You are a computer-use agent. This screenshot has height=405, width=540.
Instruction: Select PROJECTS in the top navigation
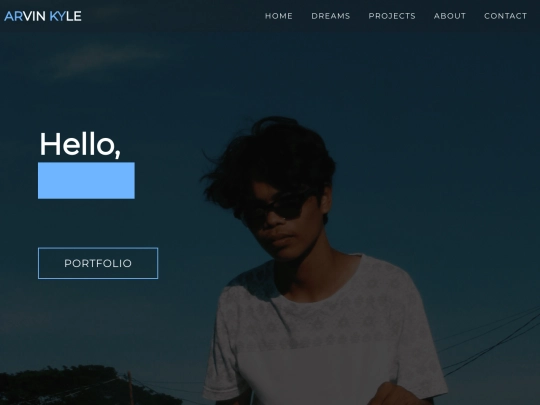point(392,16)
